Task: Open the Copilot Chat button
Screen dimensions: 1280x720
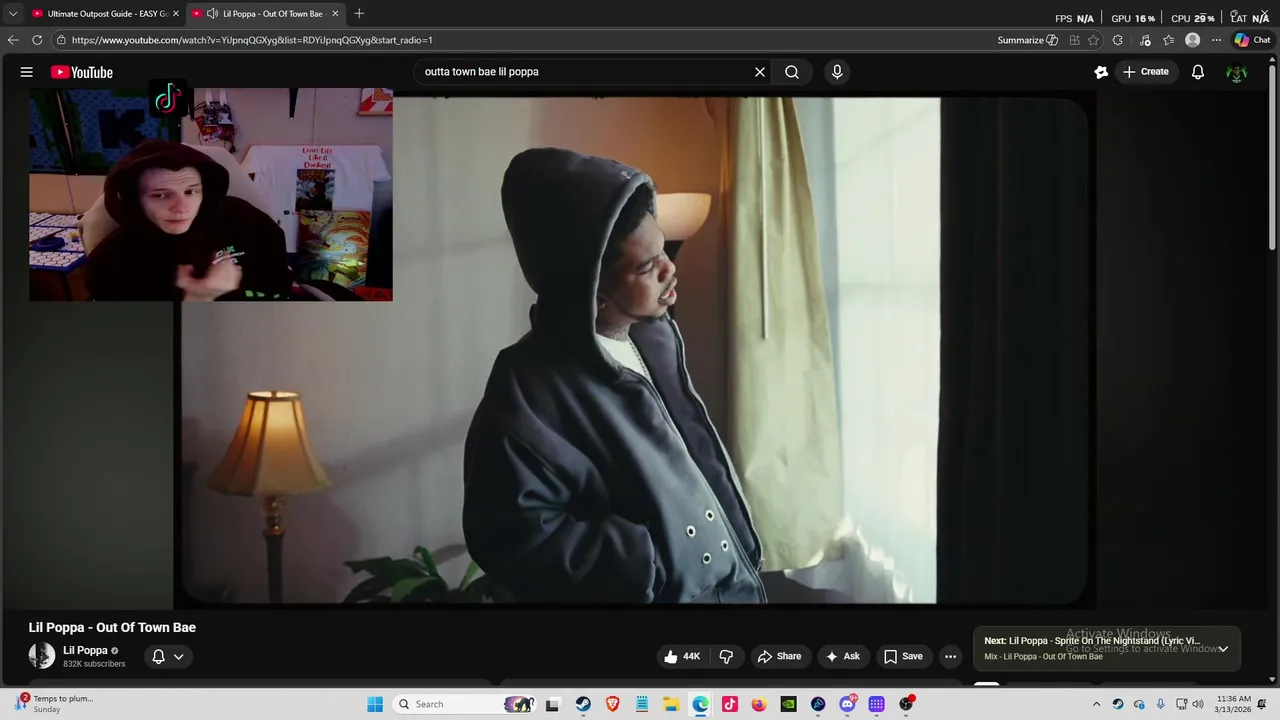Action: coord(1252,40)
